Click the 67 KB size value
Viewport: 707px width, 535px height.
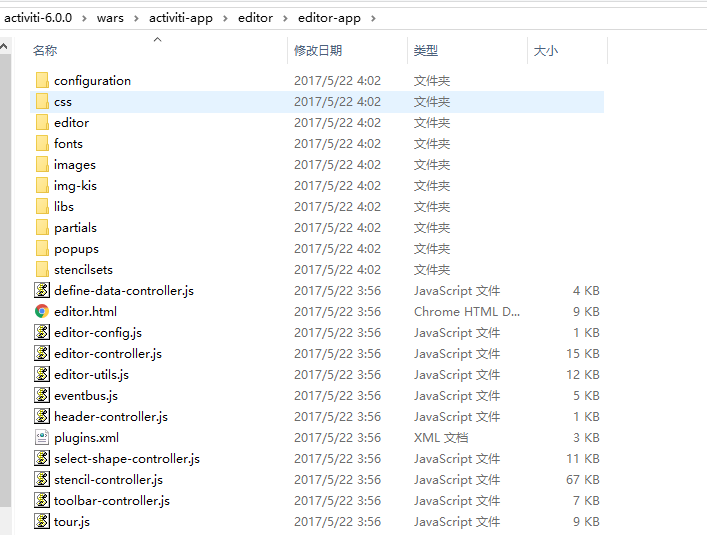pyautogui.click(x=583, y=480)
